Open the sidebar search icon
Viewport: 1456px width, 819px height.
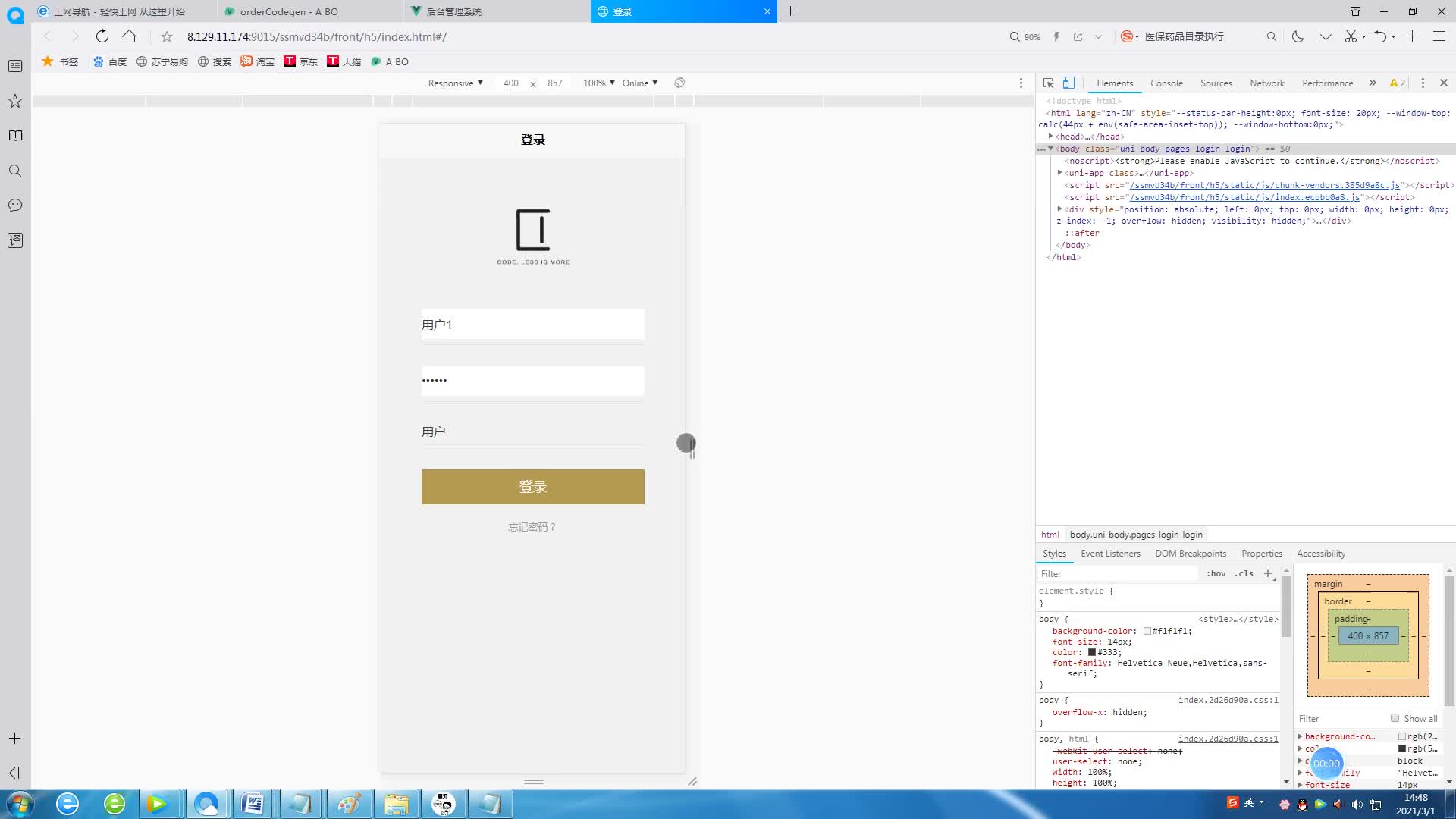[x=15, y=171]
